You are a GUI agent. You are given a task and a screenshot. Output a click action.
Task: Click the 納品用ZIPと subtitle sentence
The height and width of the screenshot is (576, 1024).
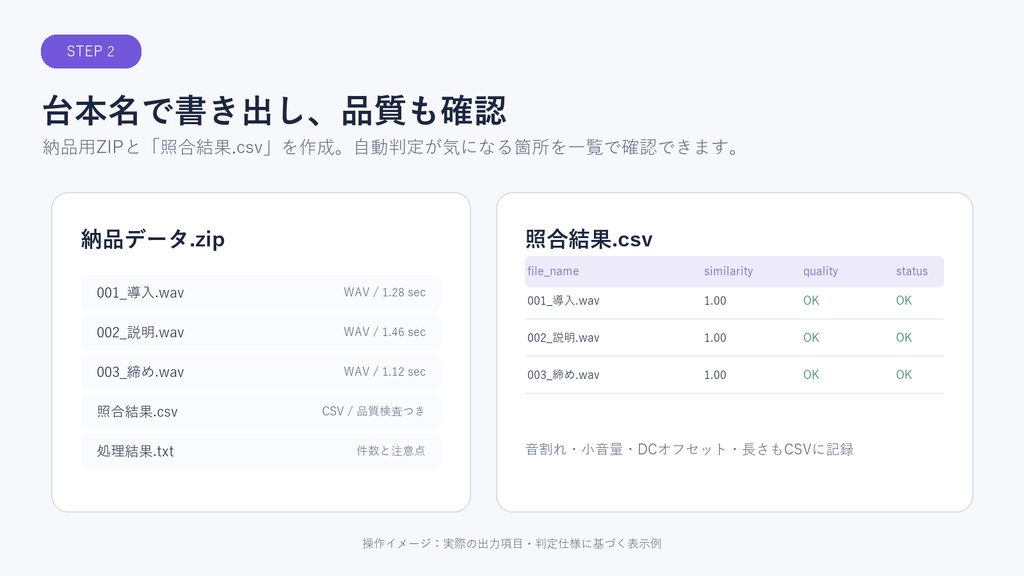[x=392, y=148]
